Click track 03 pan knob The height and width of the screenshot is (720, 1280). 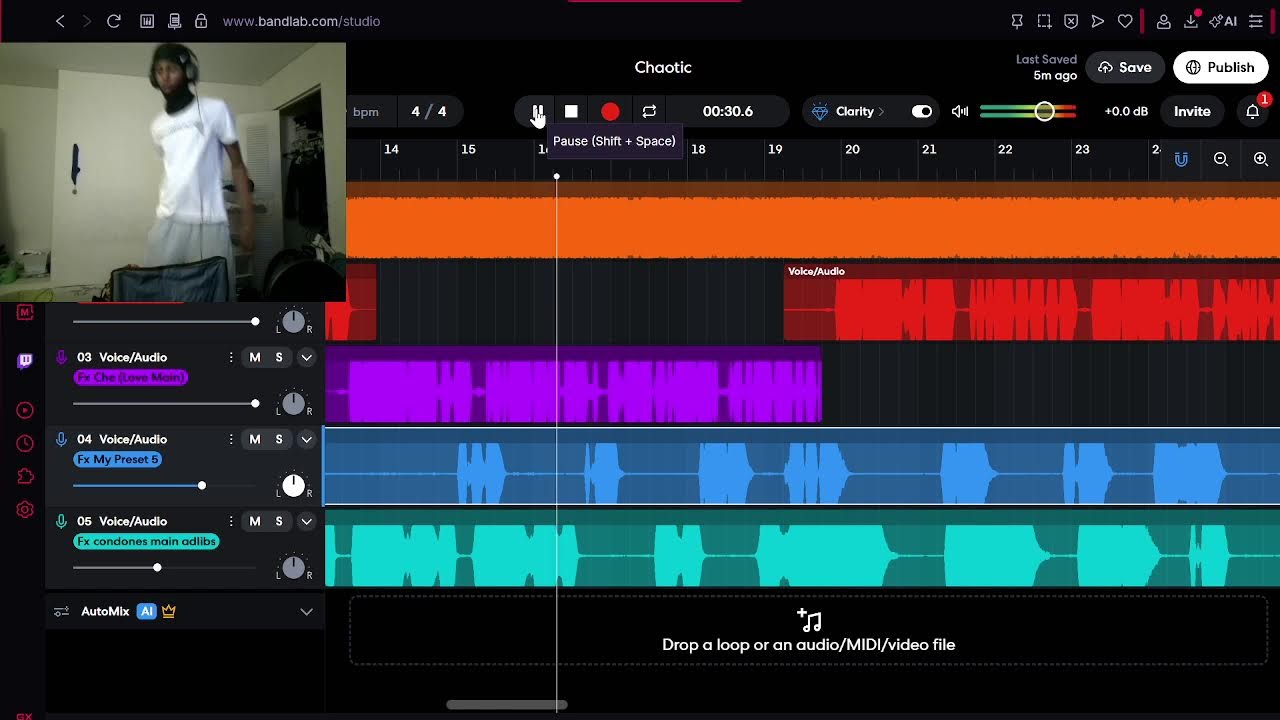click(293, 403)
